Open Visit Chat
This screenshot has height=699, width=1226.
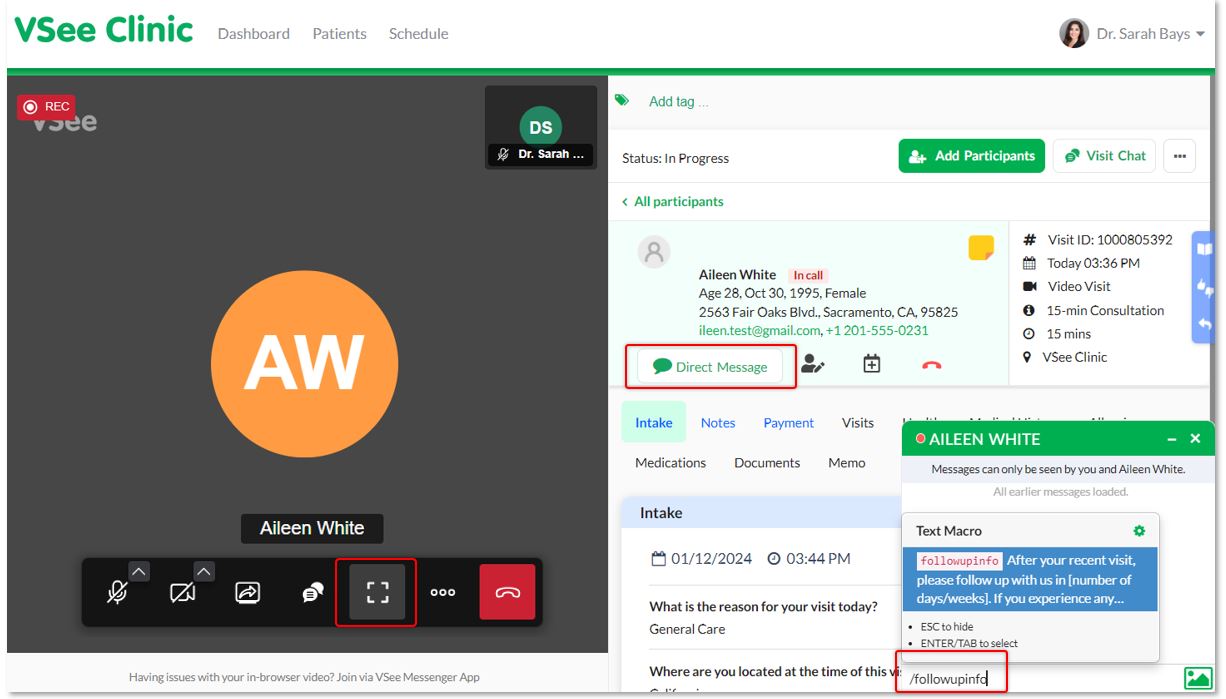(1104, 156)
